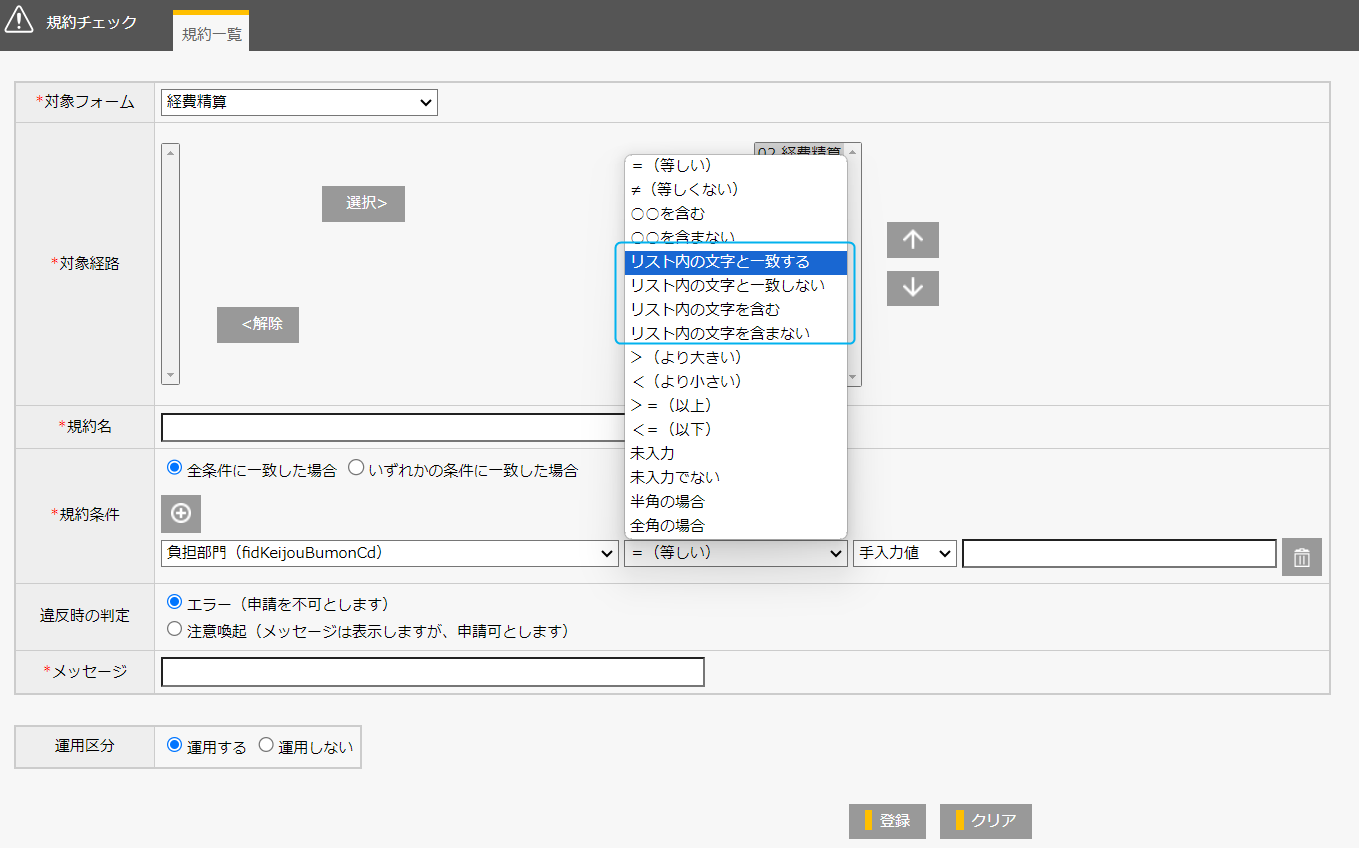This screenshot has width=1359, height=848.
Task: Select 運用する radio button
Action: coord(175,745)
